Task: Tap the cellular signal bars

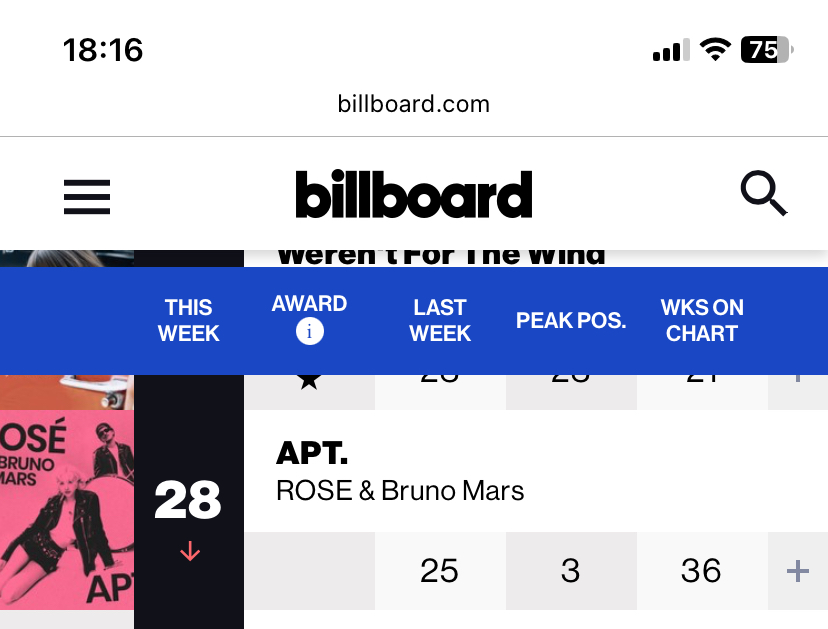Action: point(671,50)
